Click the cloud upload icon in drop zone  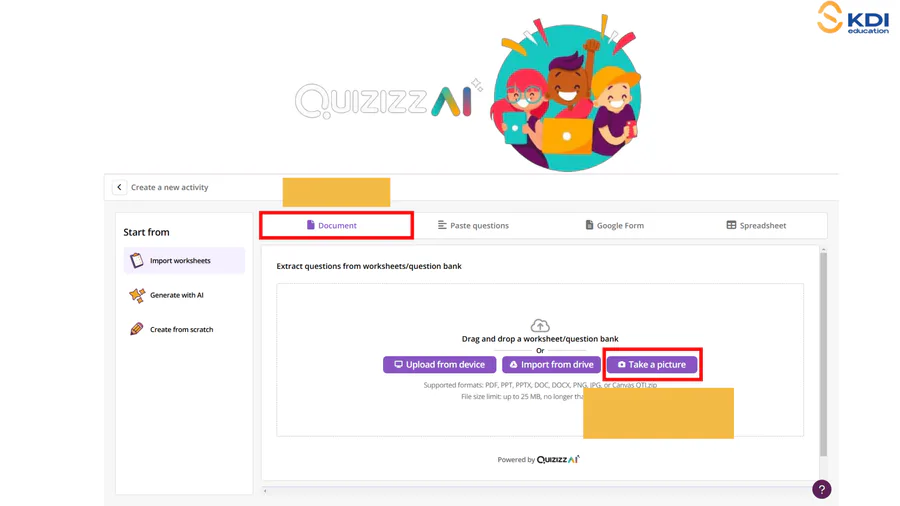(x=540, y=325)
